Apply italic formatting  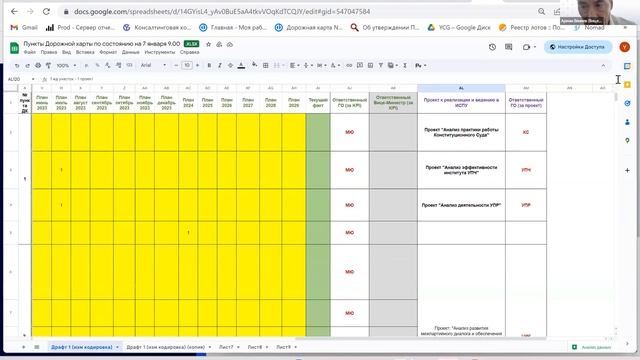220,65
